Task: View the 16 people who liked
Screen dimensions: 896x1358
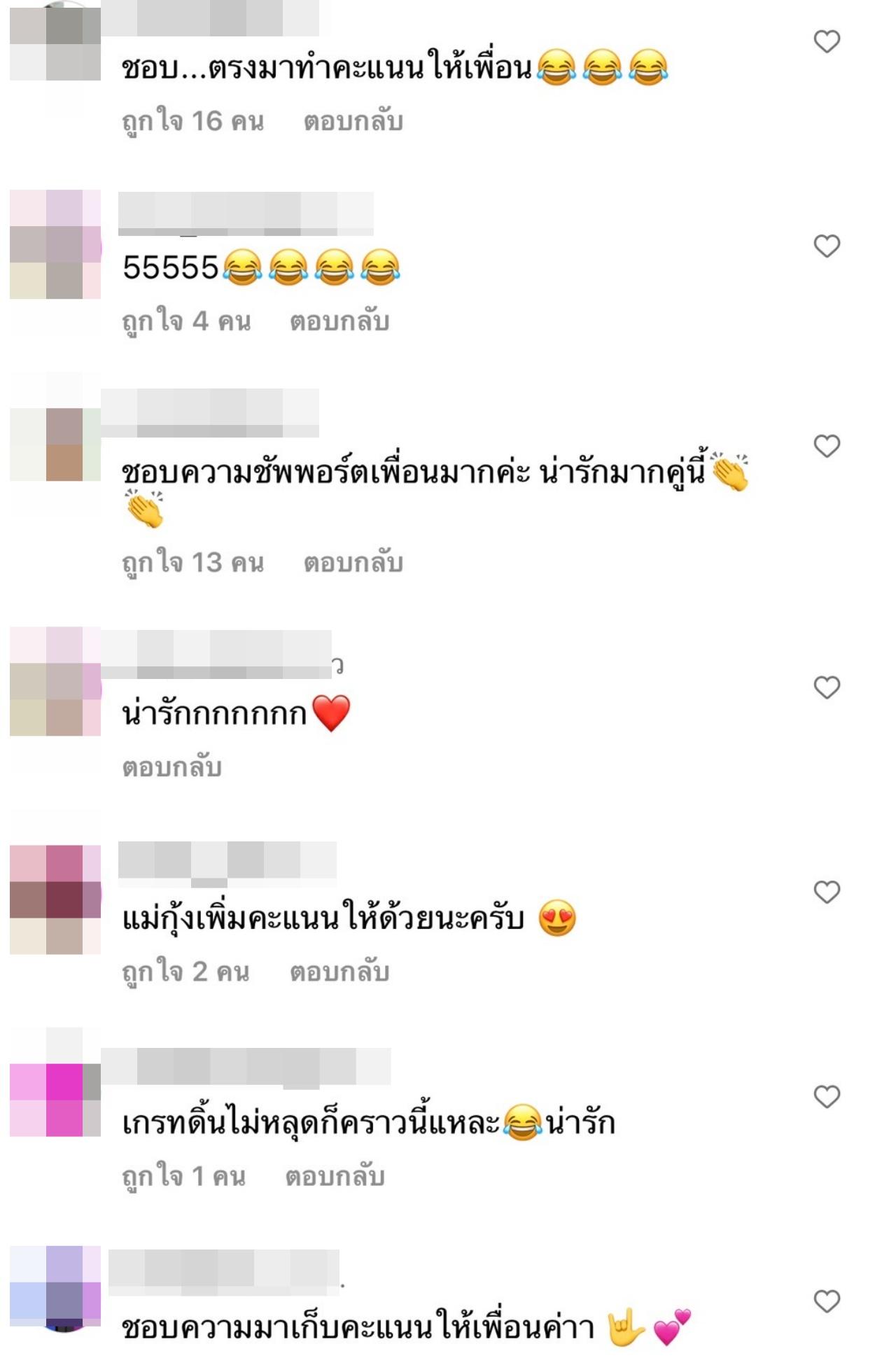Action: pos(193,122)
